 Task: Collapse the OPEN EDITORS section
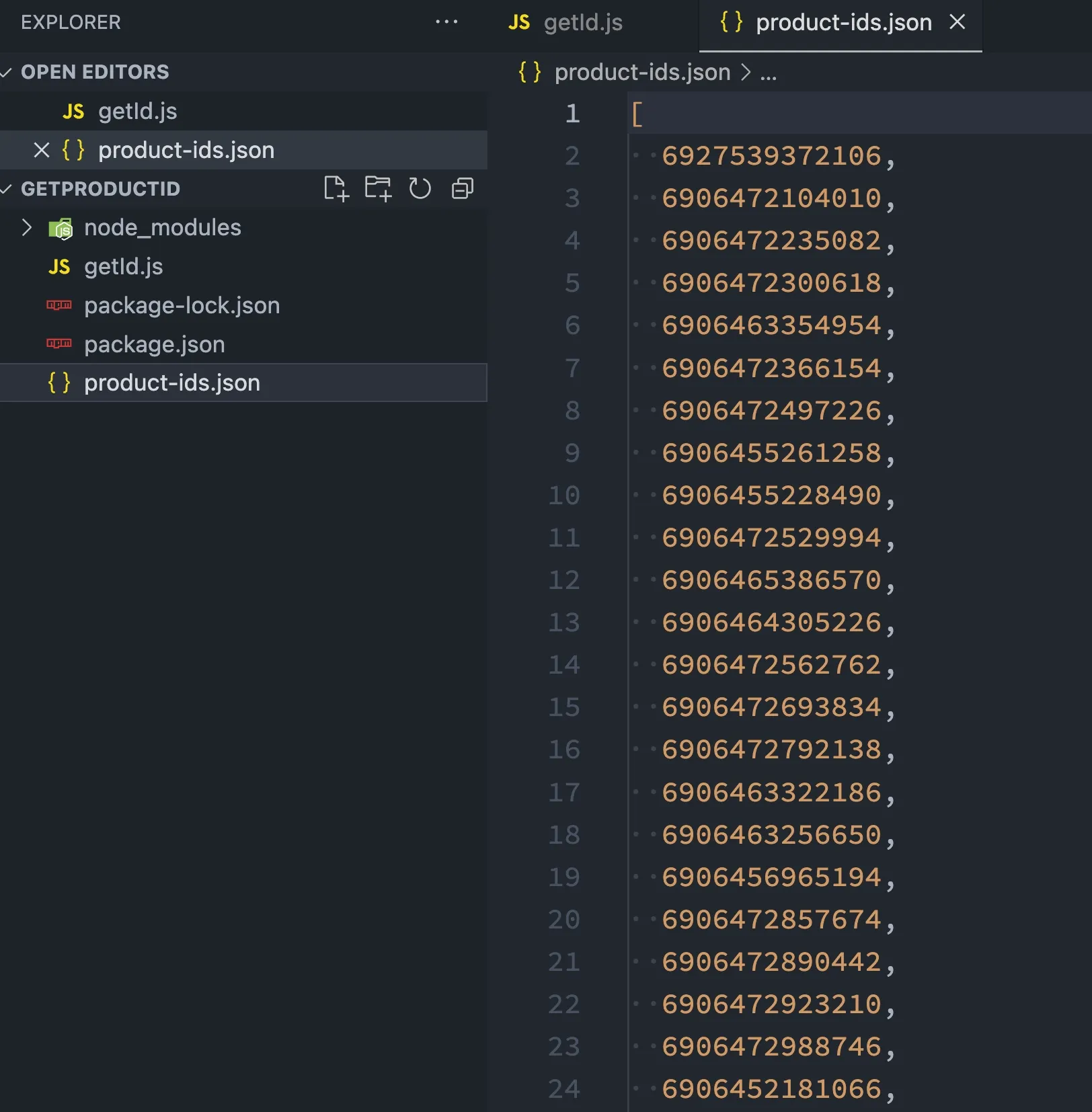point(7,72)
